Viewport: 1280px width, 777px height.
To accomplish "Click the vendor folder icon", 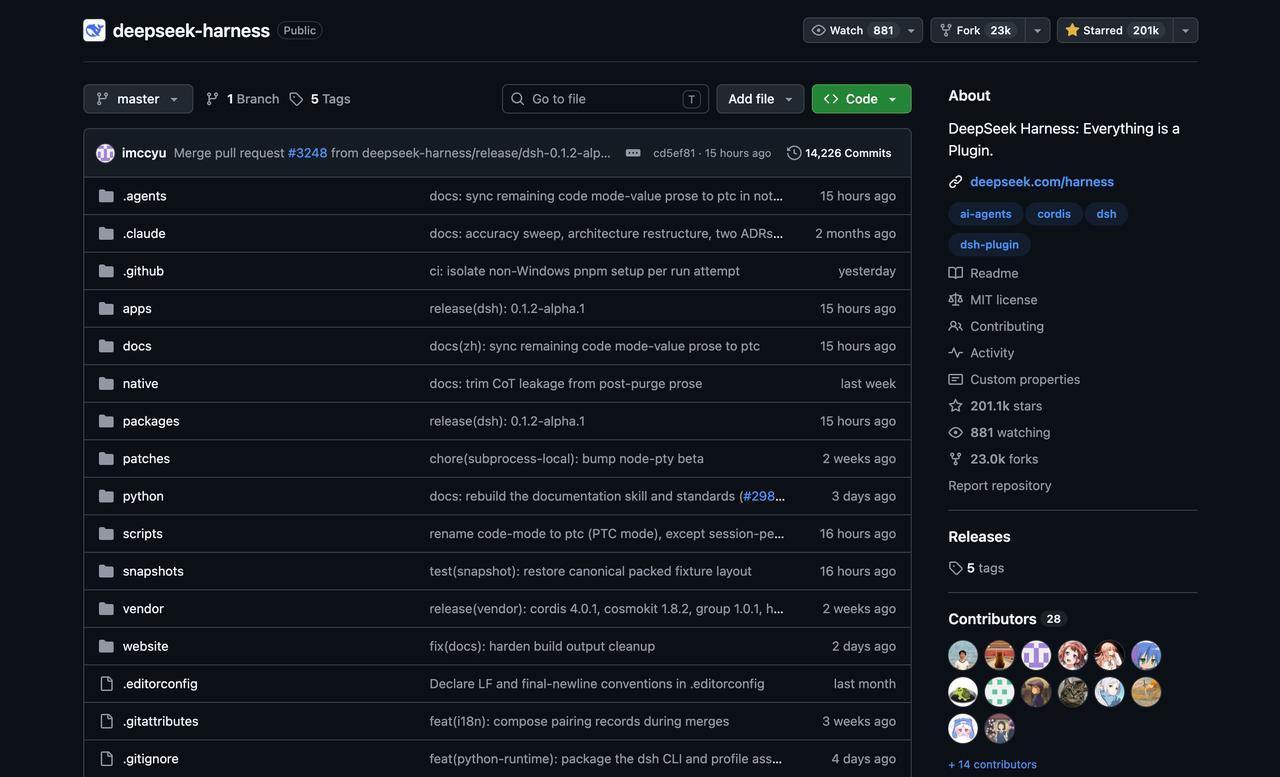I will tap(106, 608).
